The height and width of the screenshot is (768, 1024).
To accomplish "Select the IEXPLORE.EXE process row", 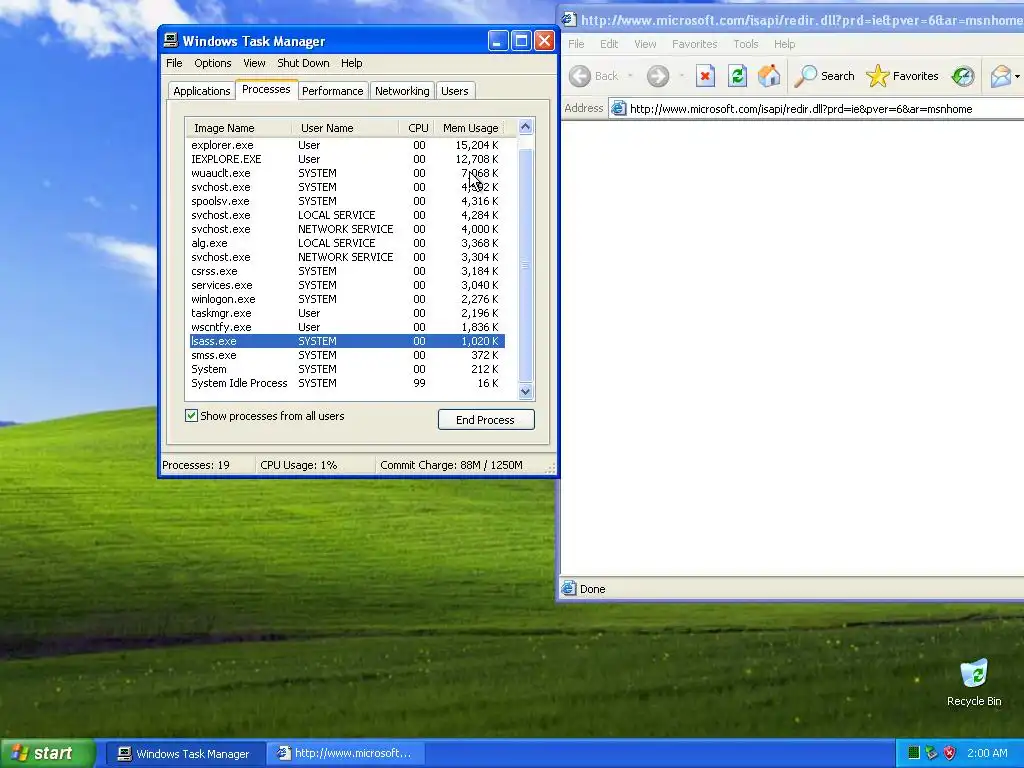I will pos(347,159).
